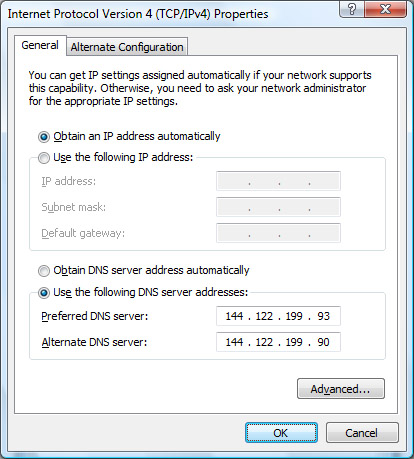Open the General tab

40,45
